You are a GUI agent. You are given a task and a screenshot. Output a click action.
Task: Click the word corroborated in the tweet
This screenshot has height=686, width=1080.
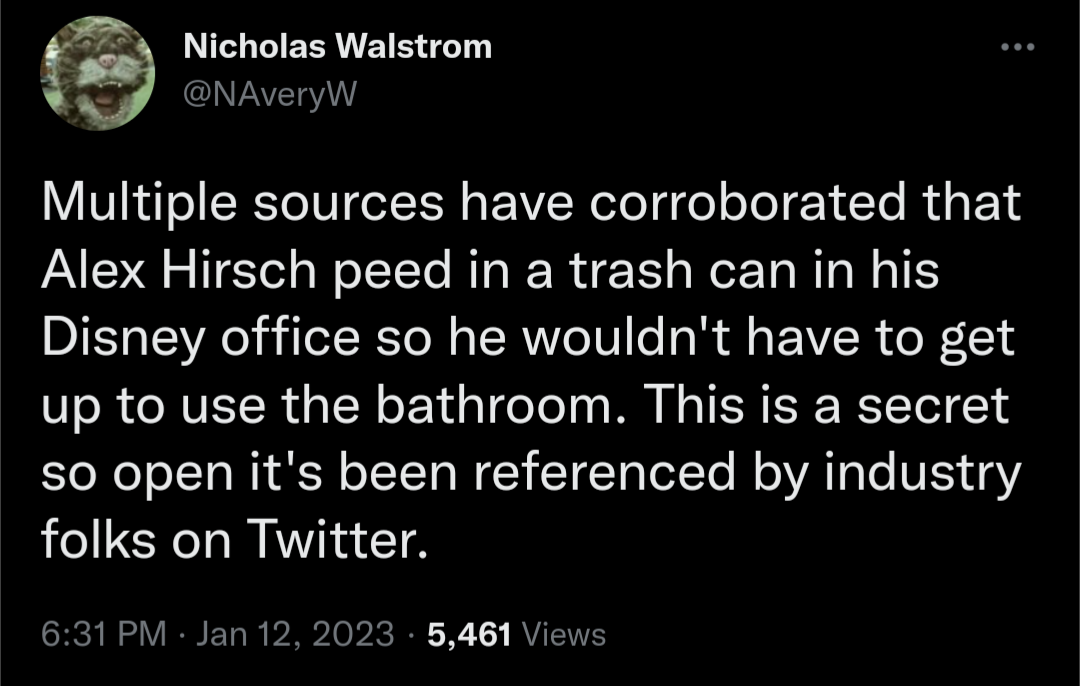point(746,202)
